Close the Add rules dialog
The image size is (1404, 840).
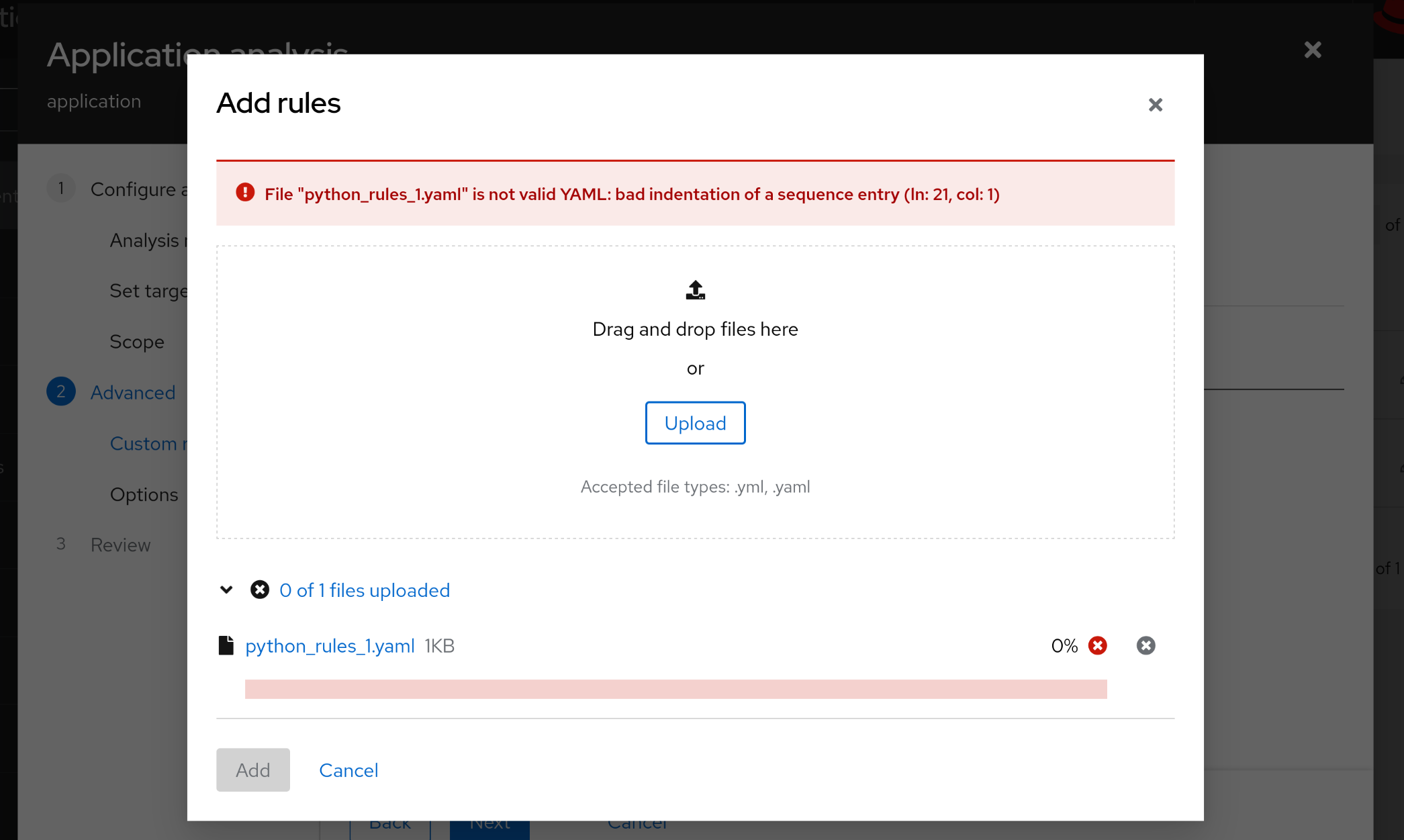pyautogui.click(x=1155, y=105)
